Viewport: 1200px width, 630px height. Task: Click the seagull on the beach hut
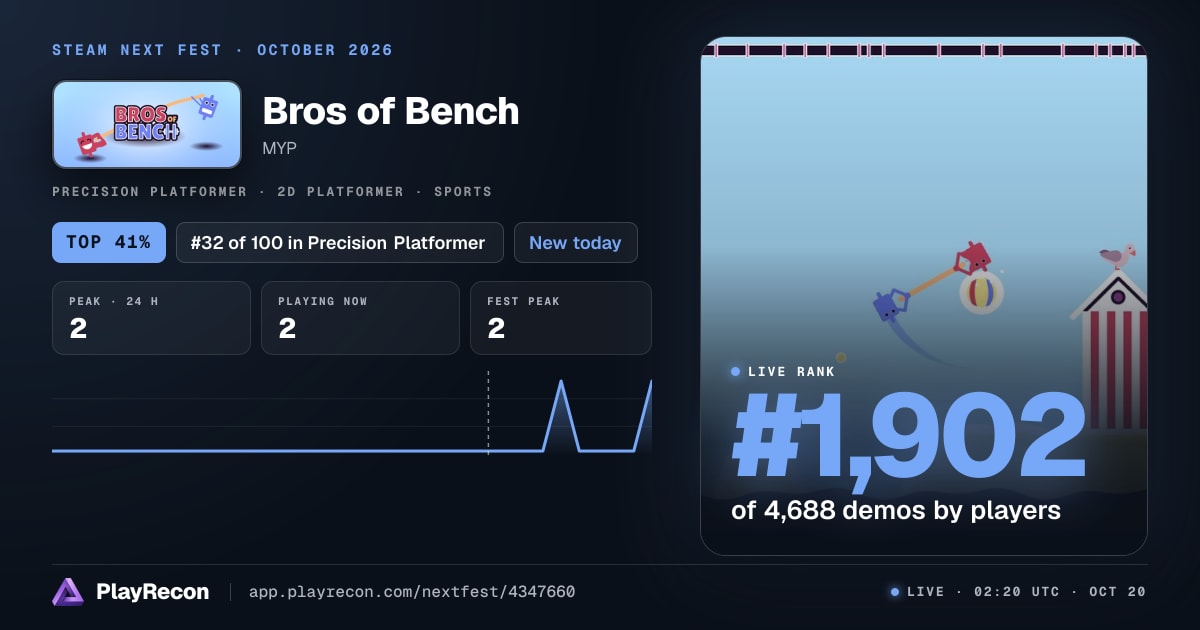coord(1117,256)
